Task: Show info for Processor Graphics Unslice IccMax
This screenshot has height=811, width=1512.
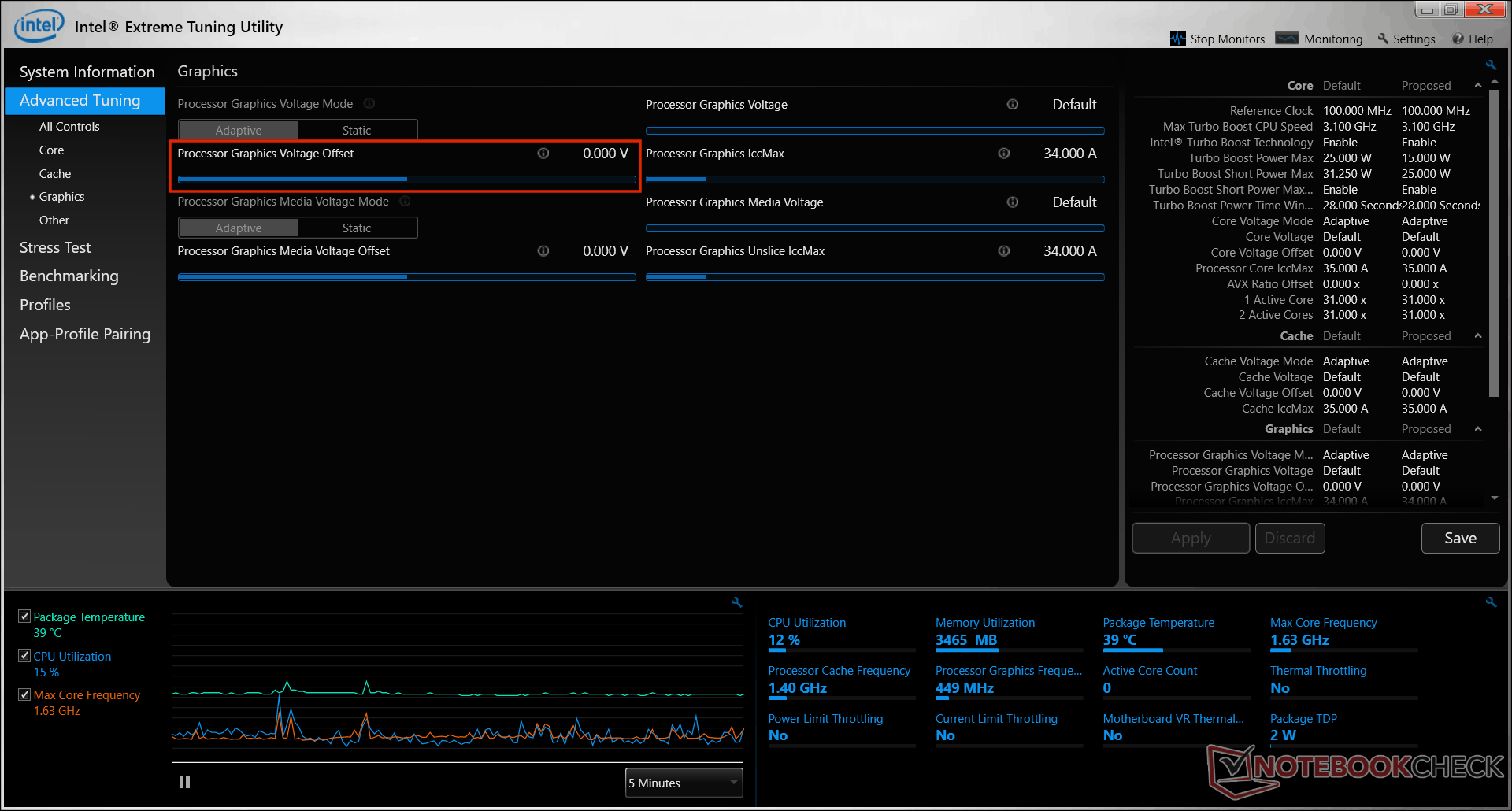Action: 1004,251
